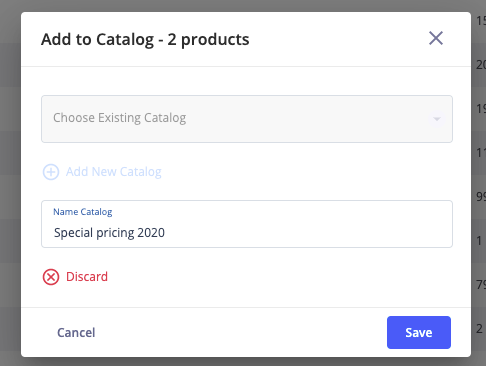The width and height of the screenshot is (486, 366).
Task: Click the Special pricing 2020 text
Action: pyautogui.click(x=109, y=233)
